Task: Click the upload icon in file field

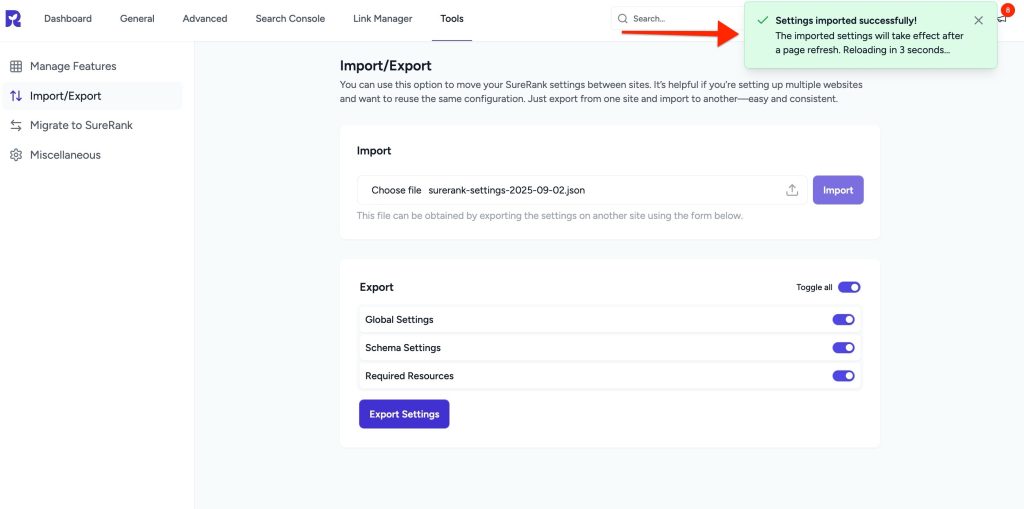Action: point(792,190)
